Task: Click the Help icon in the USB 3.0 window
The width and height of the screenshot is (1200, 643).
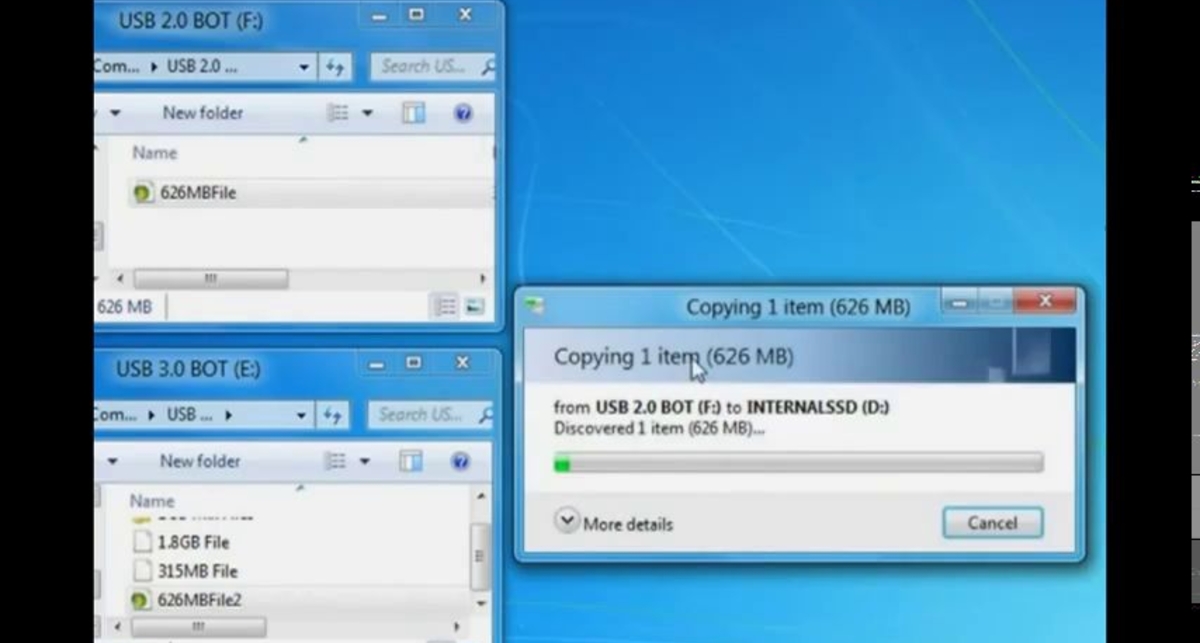Action: coord(462,461)
